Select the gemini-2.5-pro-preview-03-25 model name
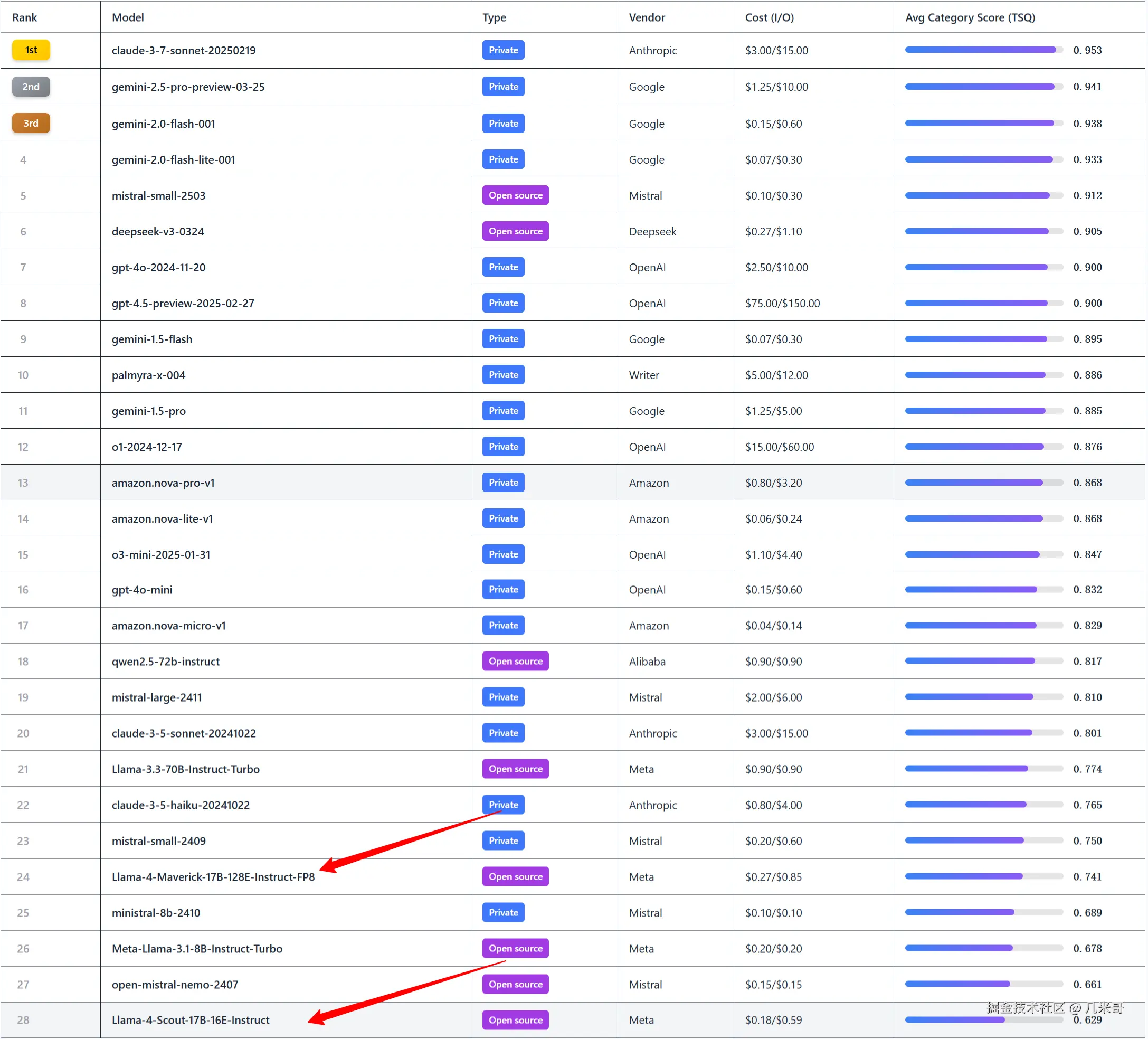 point(188,87)
